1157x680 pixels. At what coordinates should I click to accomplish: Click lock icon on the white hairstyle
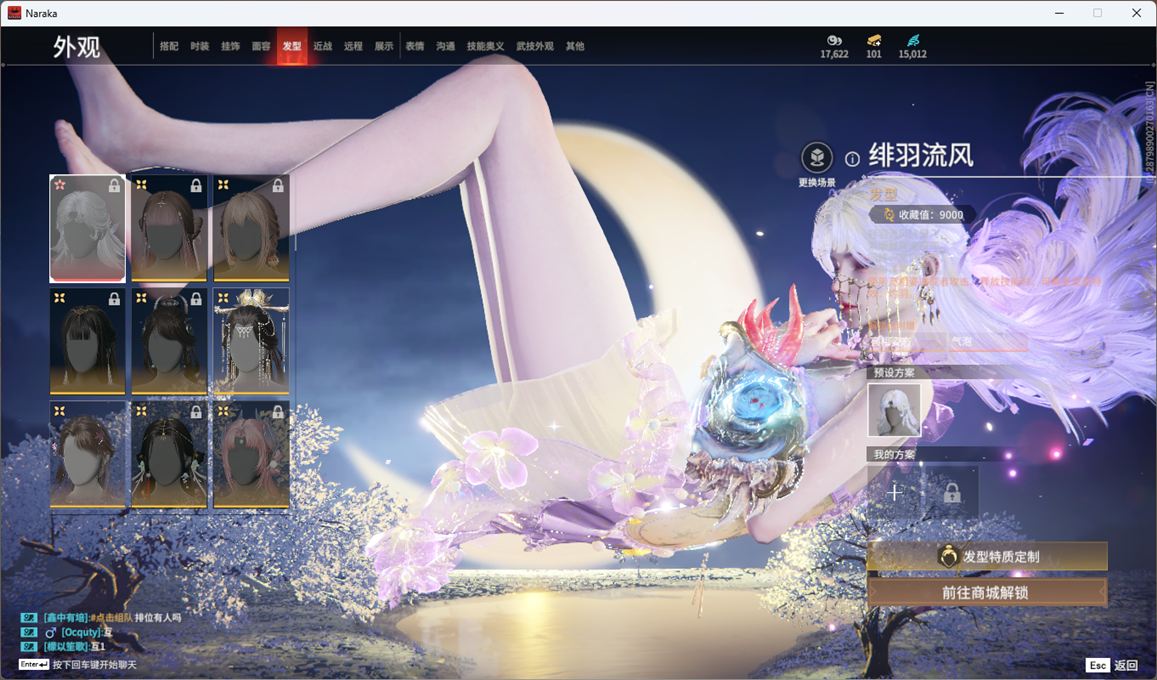[x=114, y=186]
